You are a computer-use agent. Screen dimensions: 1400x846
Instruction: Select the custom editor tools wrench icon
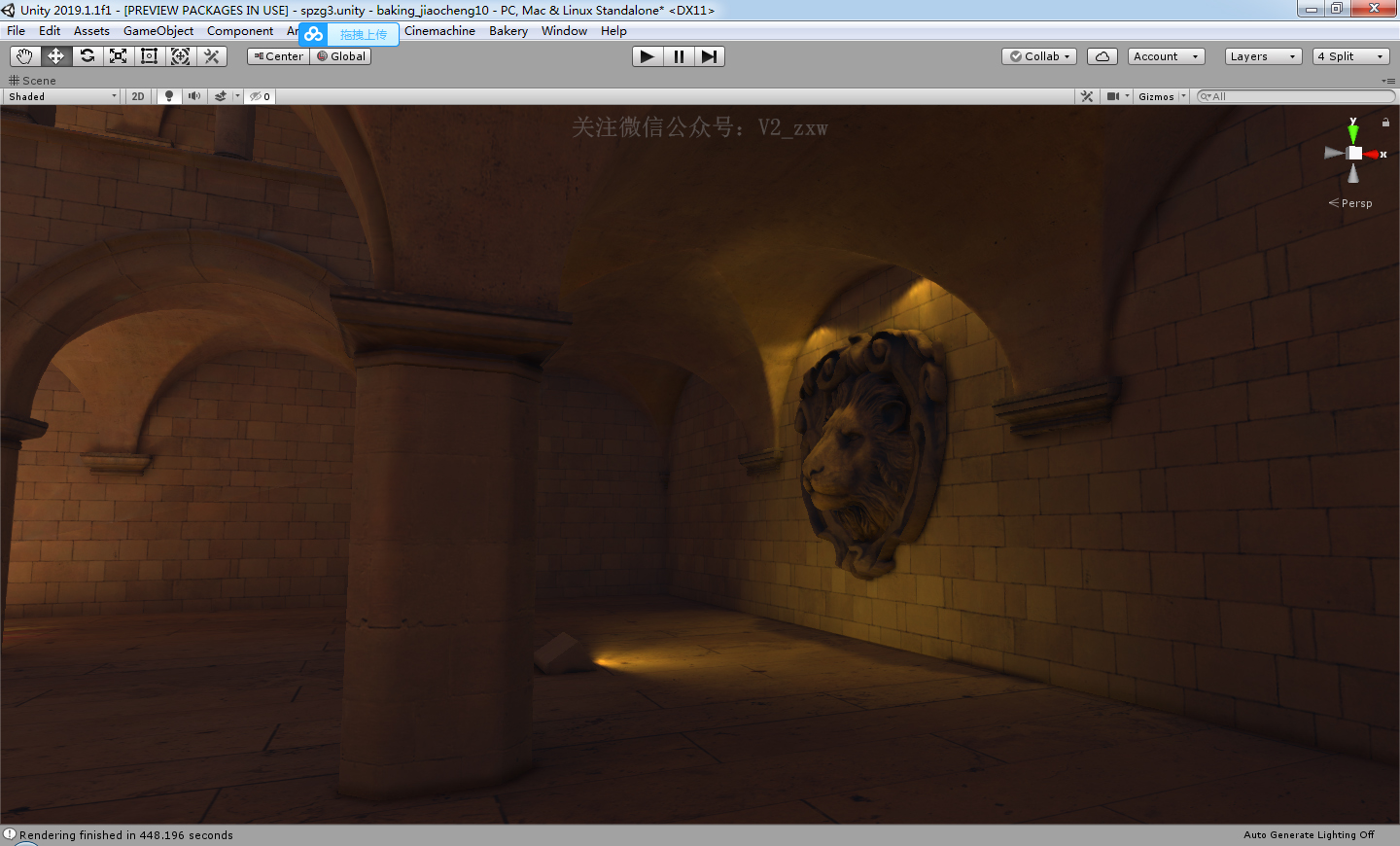[211, 56]
